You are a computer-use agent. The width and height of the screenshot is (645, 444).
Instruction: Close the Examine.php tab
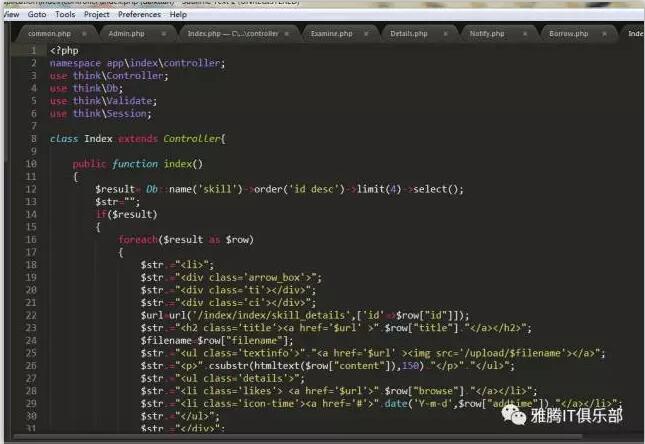pyautogui.click(x=367, y=33)
